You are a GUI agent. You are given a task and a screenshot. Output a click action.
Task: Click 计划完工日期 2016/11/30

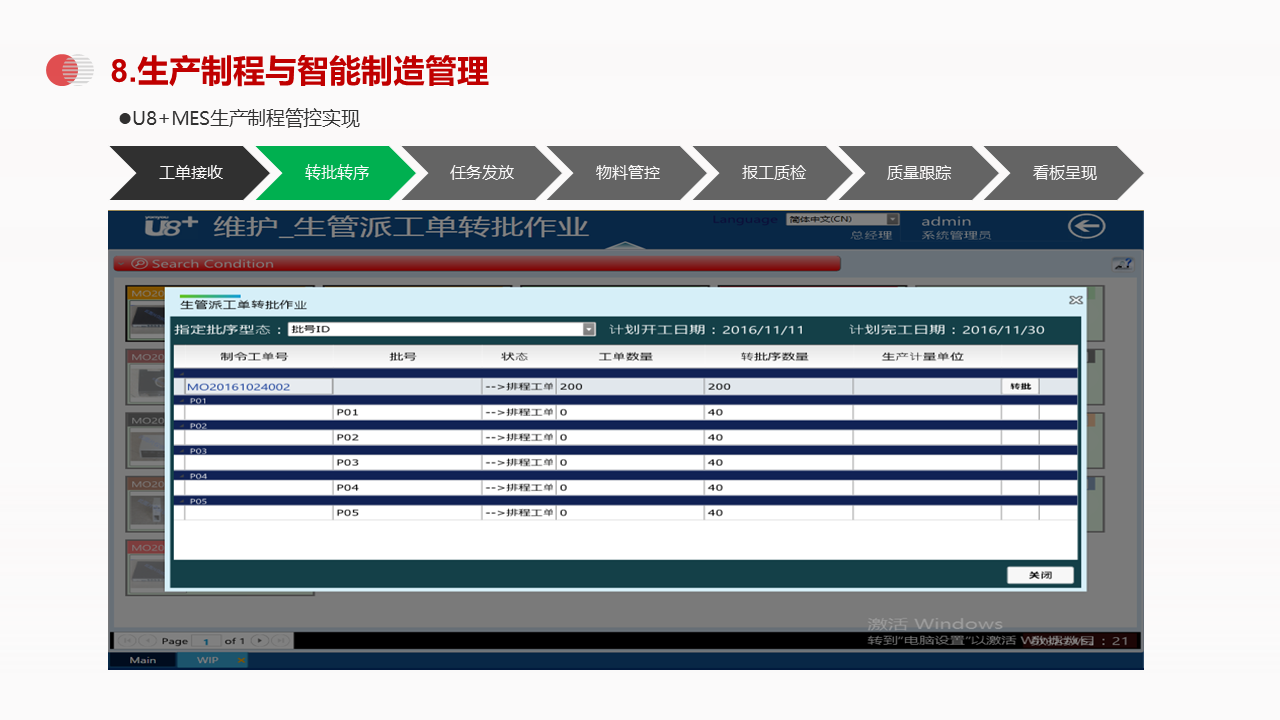[x=947, y=329]
